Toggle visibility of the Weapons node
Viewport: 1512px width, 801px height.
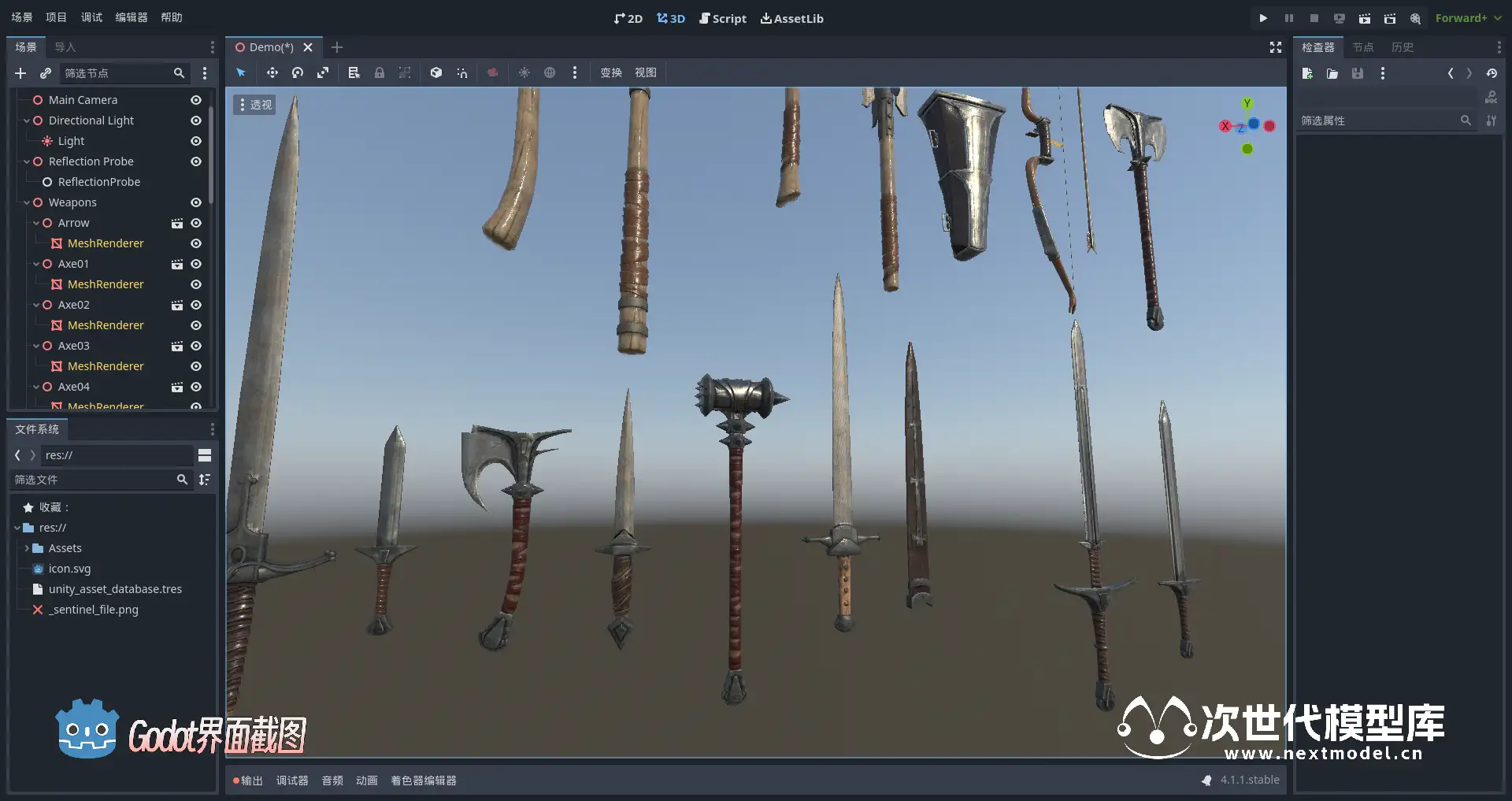(x=196, y=202)
